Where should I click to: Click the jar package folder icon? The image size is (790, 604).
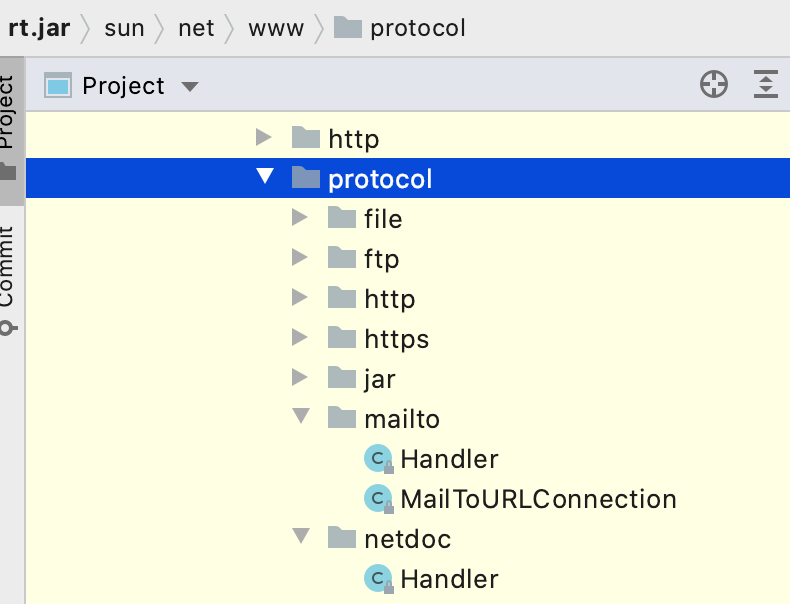coord(342,378)
